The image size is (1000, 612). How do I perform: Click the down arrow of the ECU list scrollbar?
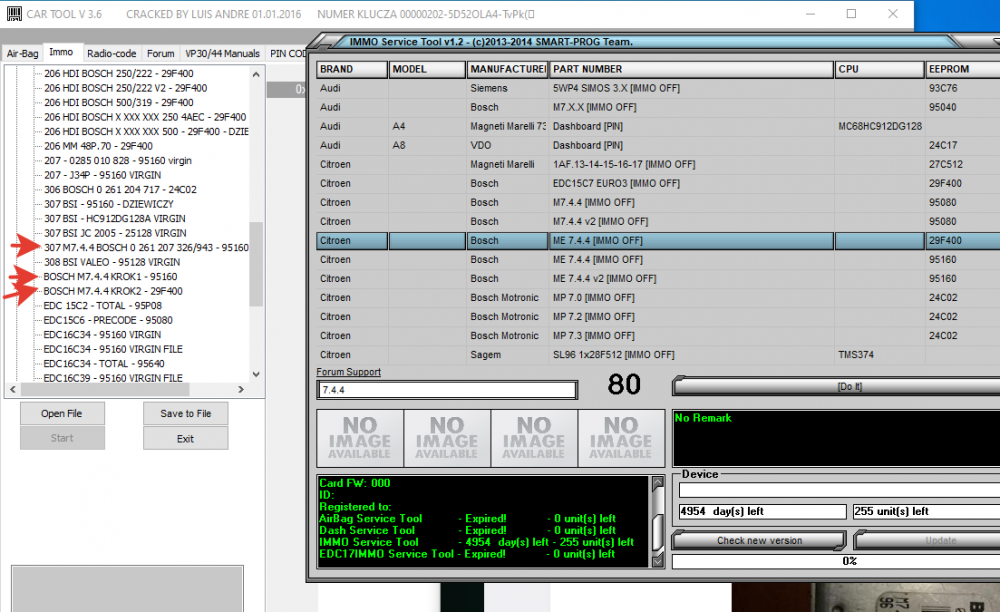[256, 374]
